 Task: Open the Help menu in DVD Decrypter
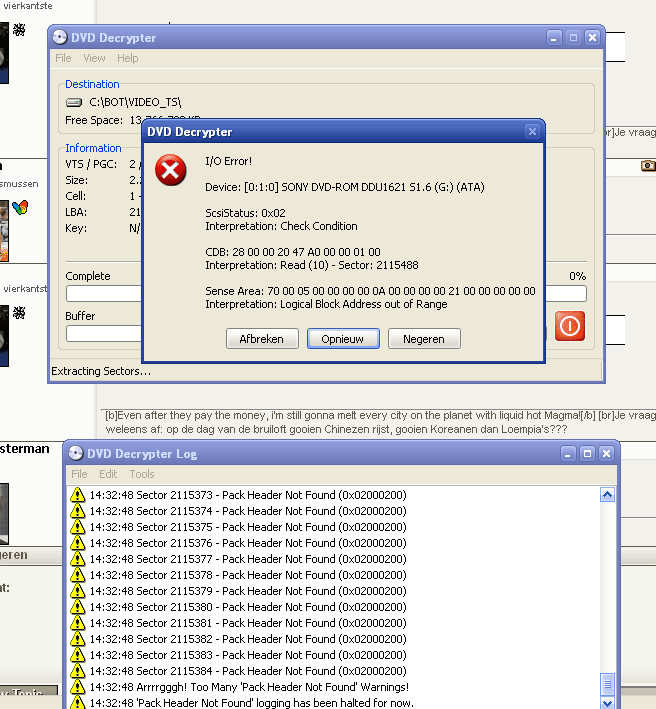click(x=127, y=58)
